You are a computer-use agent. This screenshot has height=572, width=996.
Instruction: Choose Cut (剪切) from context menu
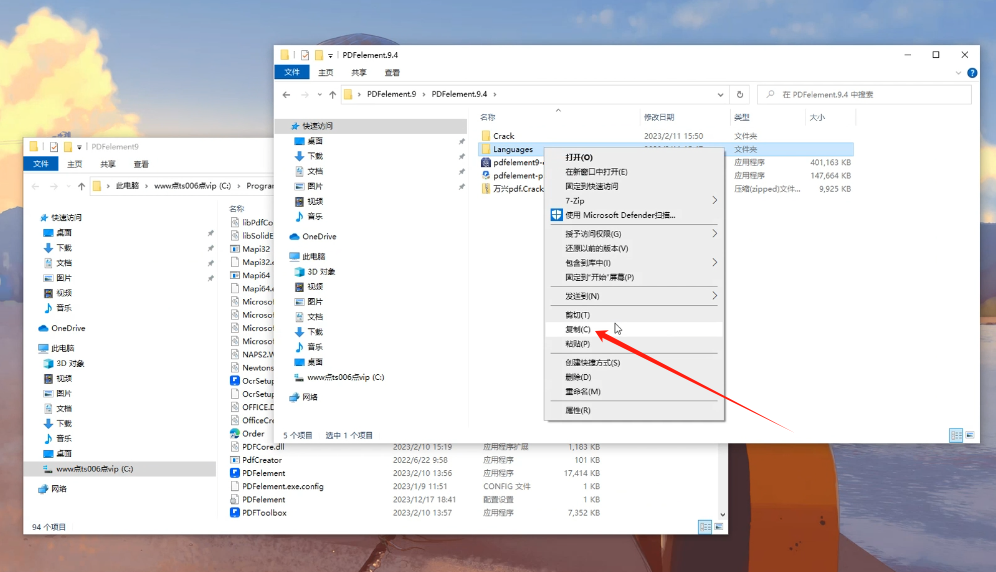tap(577, 315)
